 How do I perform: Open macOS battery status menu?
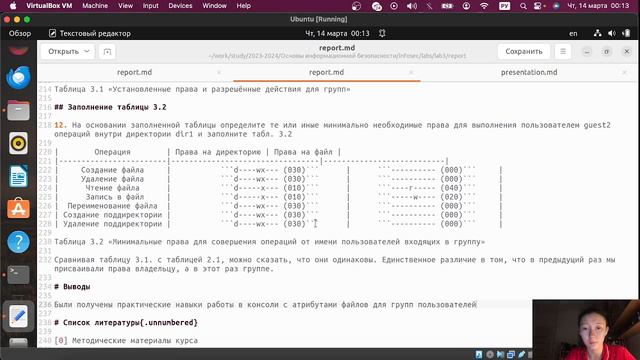click(447, 6)
